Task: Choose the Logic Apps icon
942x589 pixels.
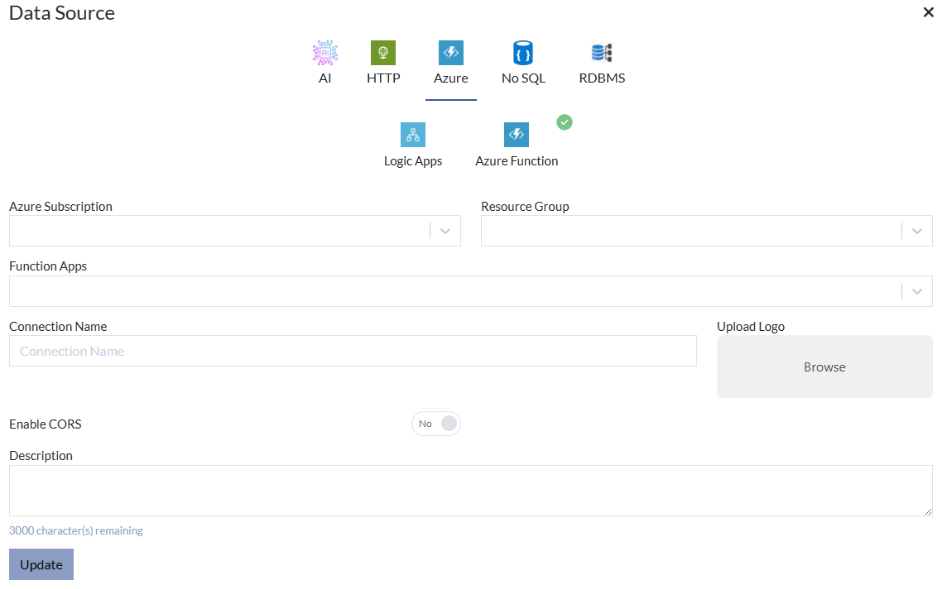Action: click(413, 135)
